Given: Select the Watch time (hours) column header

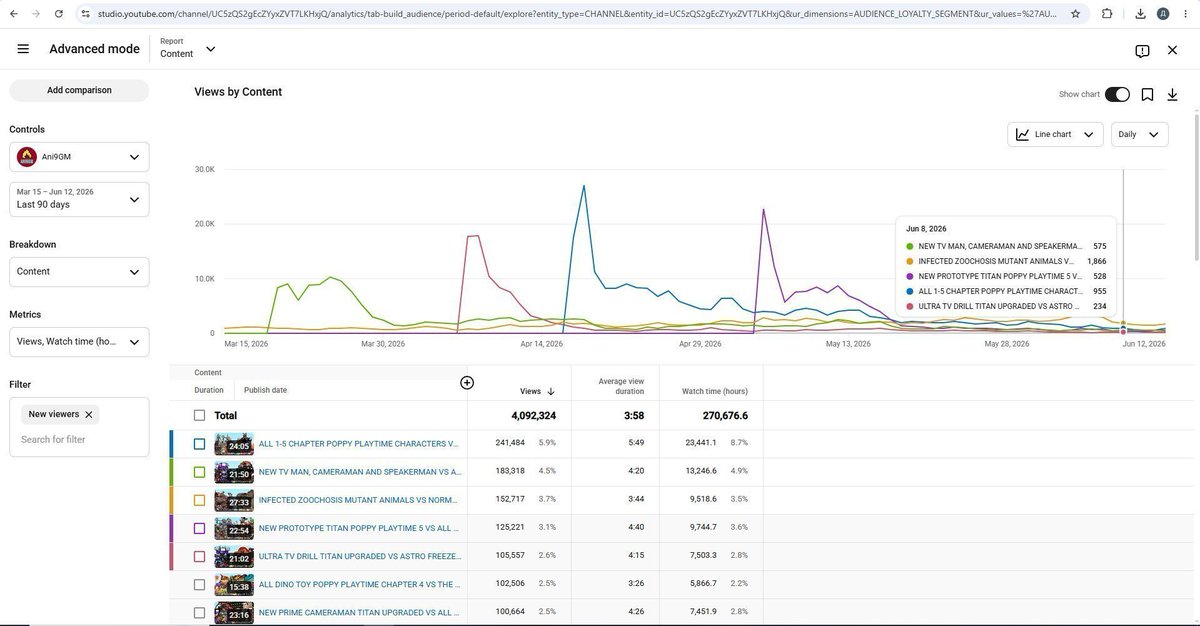Looking at the screenshot, I should click(714, 391).
